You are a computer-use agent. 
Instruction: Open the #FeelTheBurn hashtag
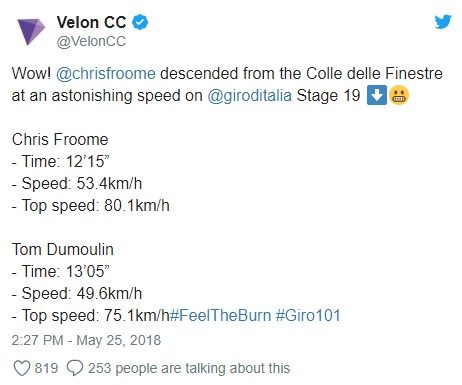pos(221,315)
